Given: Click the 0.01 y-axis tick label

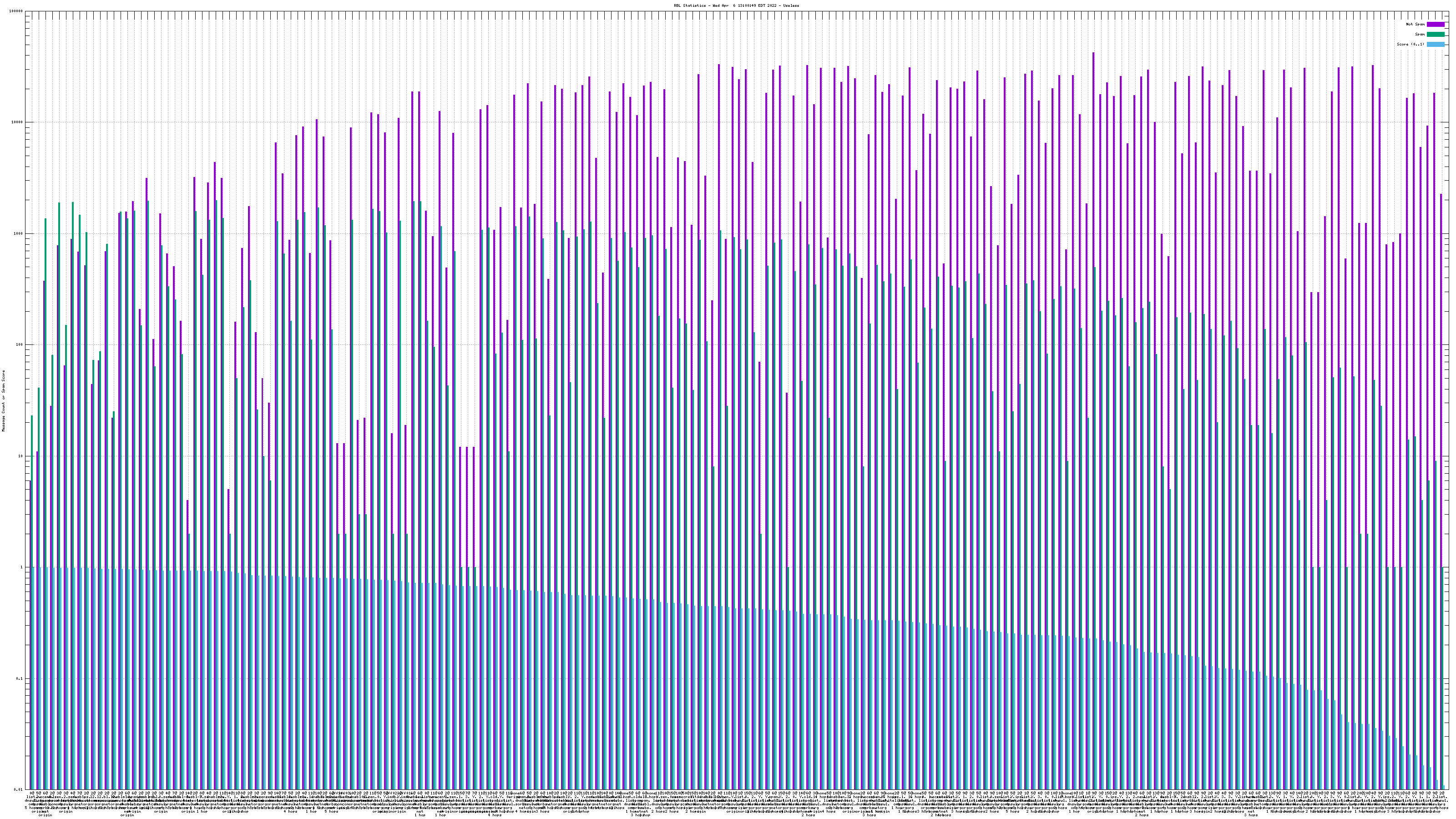Looking at the screenshot, I should (x=19, y=789).
